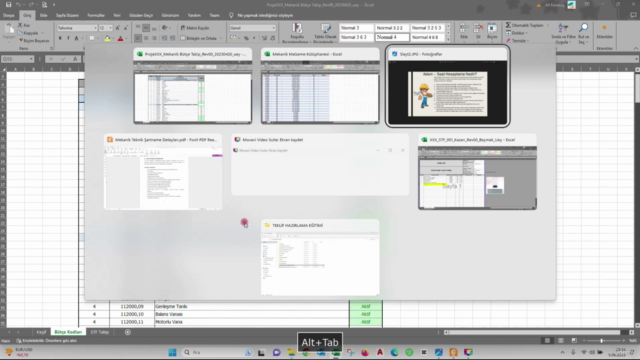Click the cell borders icon

[x=92, y=38]
